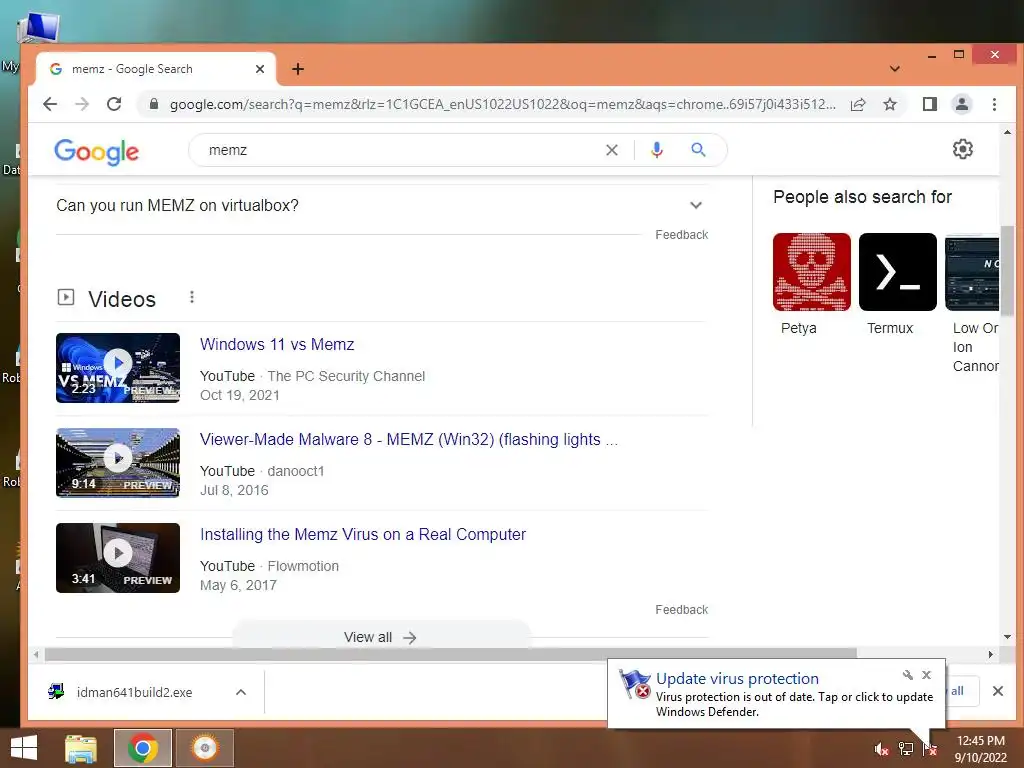
Task: Click the horizontal scrollbar thumb
Action: click(451, 654)
